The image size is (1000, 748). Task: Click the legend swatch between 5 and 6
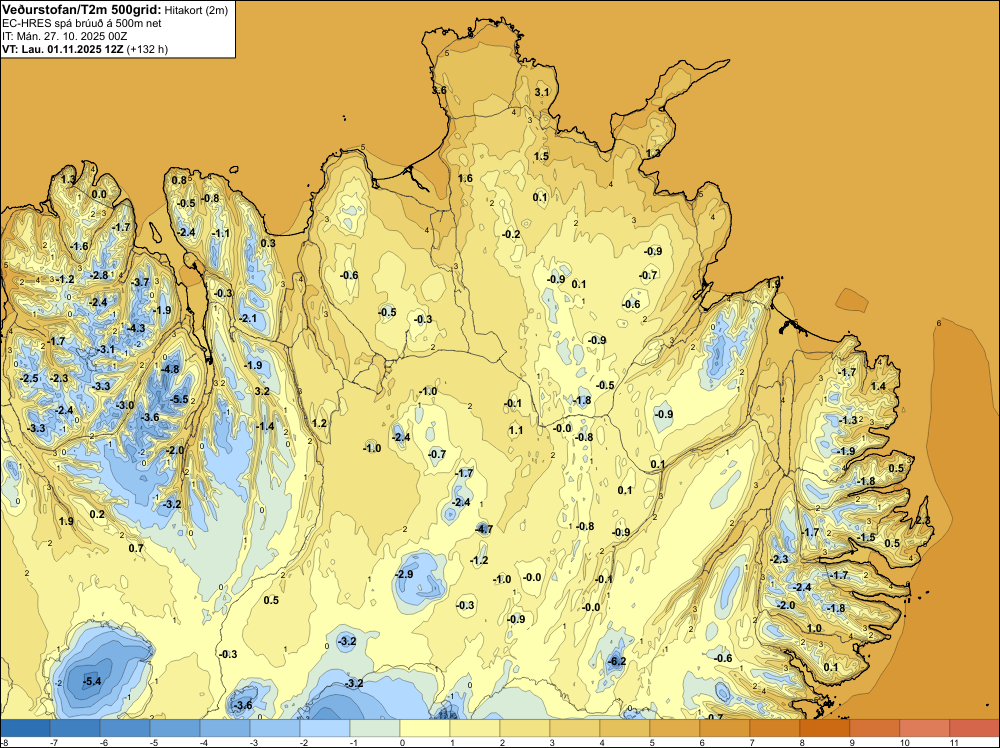tap(675, 728)
